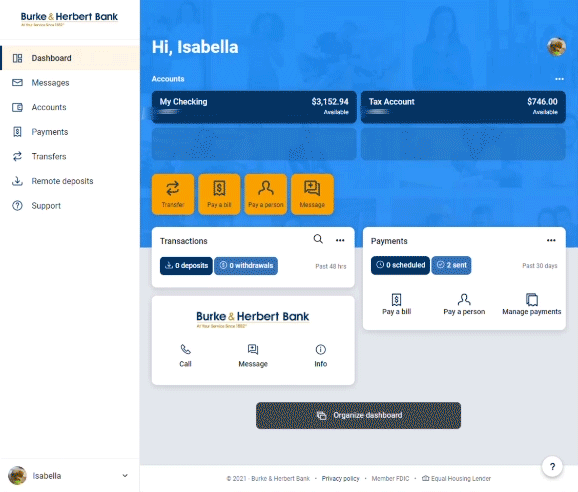Click the orange Pay a person tile
The height and width of the screenshot is (492, 578).
tap(266, 194)
